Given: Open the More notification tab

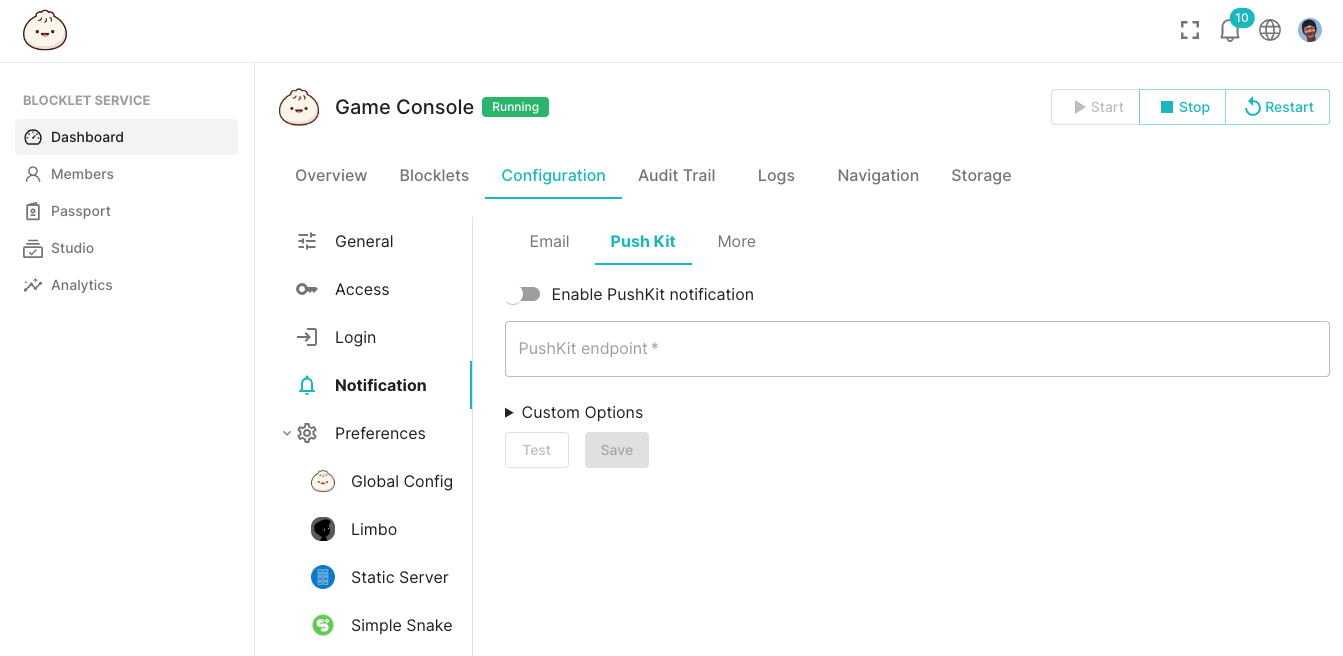Looking at the screenshot, I should (x=736, y=241).
